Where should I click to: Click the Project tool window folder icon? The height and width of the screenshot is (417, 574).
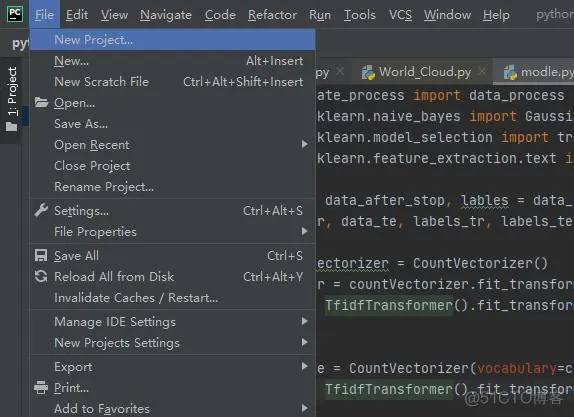(x=12, y=127)
